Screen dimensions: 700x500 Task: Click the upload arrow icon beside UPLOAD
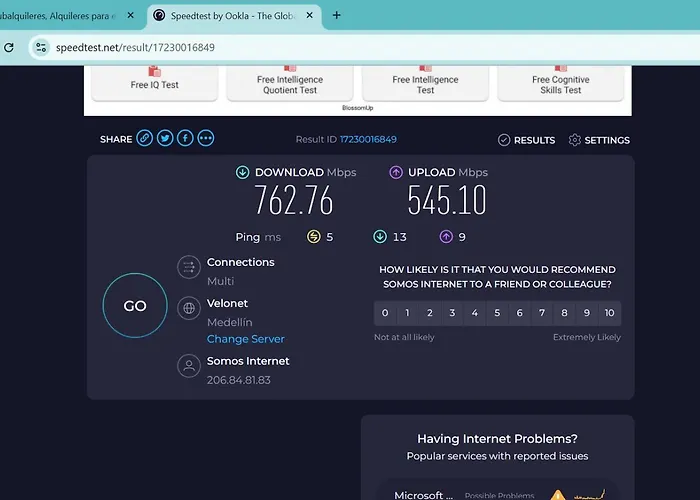click(x=396, y=172)
